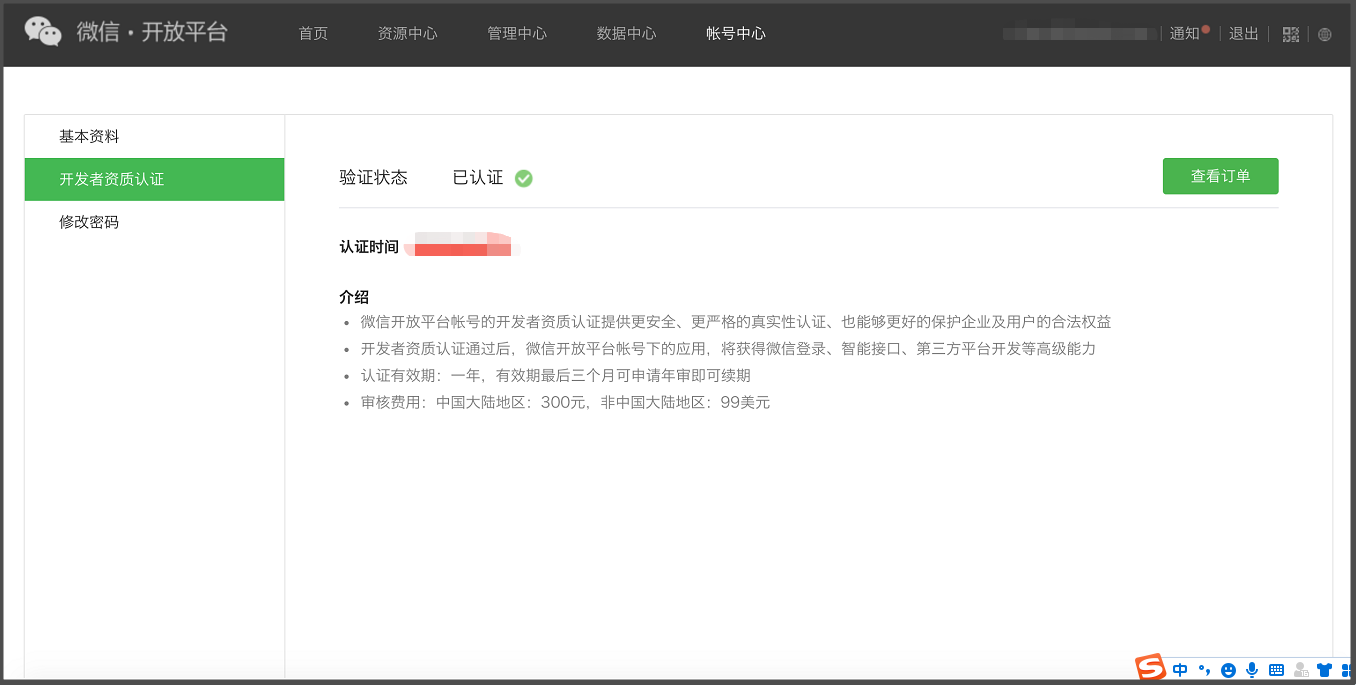Click the 已认证 status text
Image resolution: width=1356 pixels, height=685 pixels.
[x=478, y=178]
